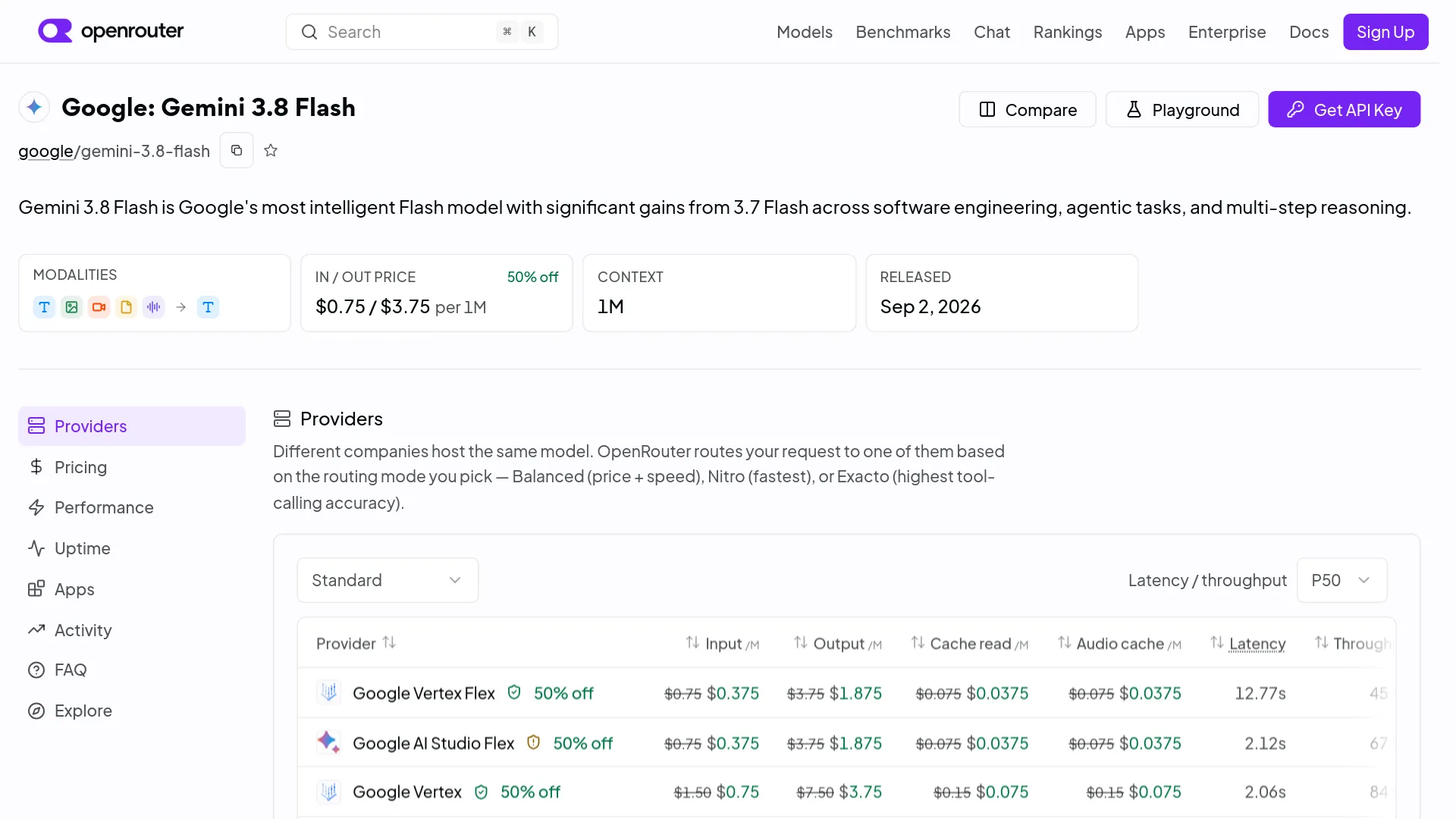Click the Google AI Studio Flex logo
The image size is (1456, 819).
coord(328,742)
